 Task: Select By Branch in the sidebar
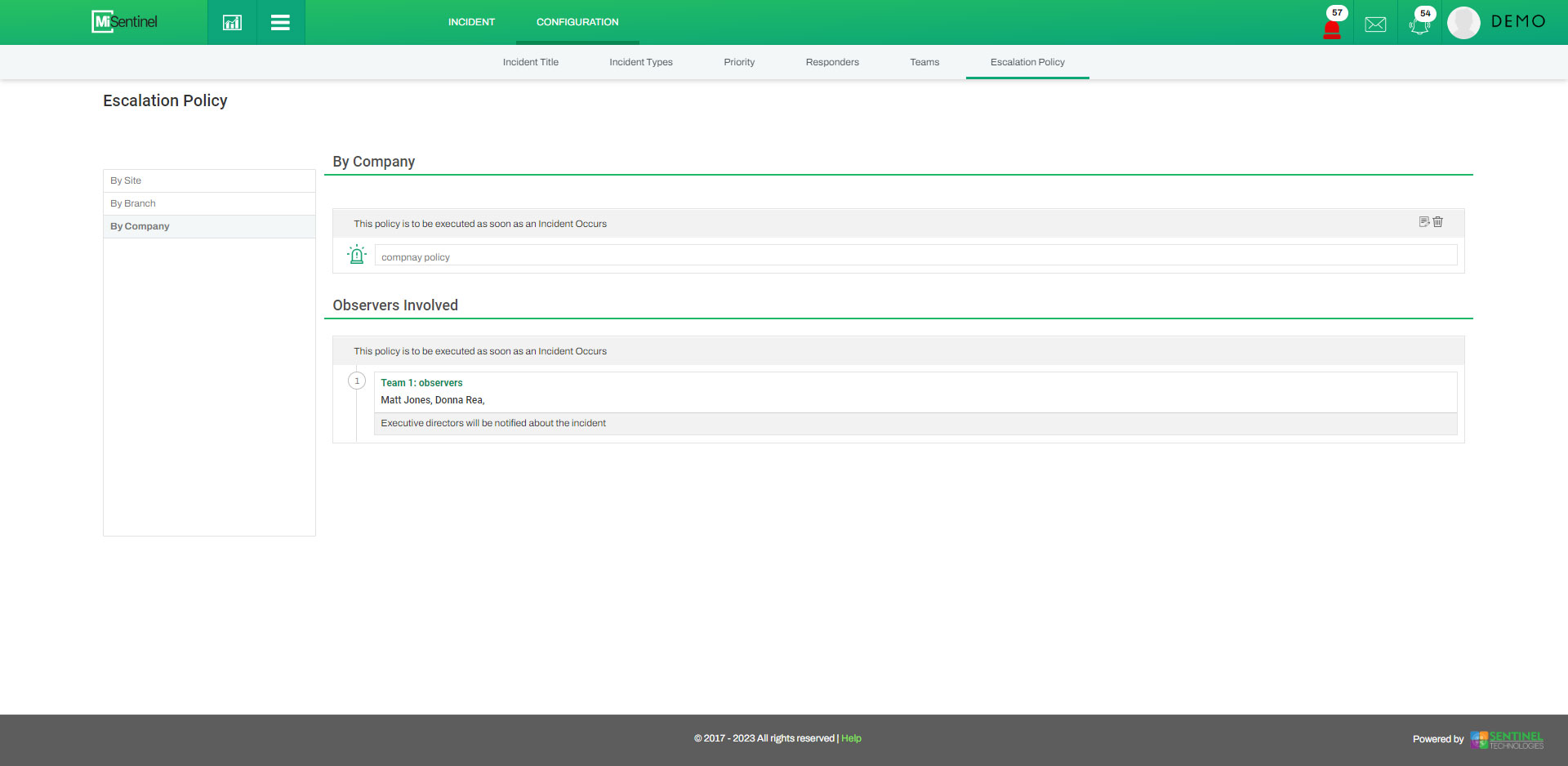[133, 203]
